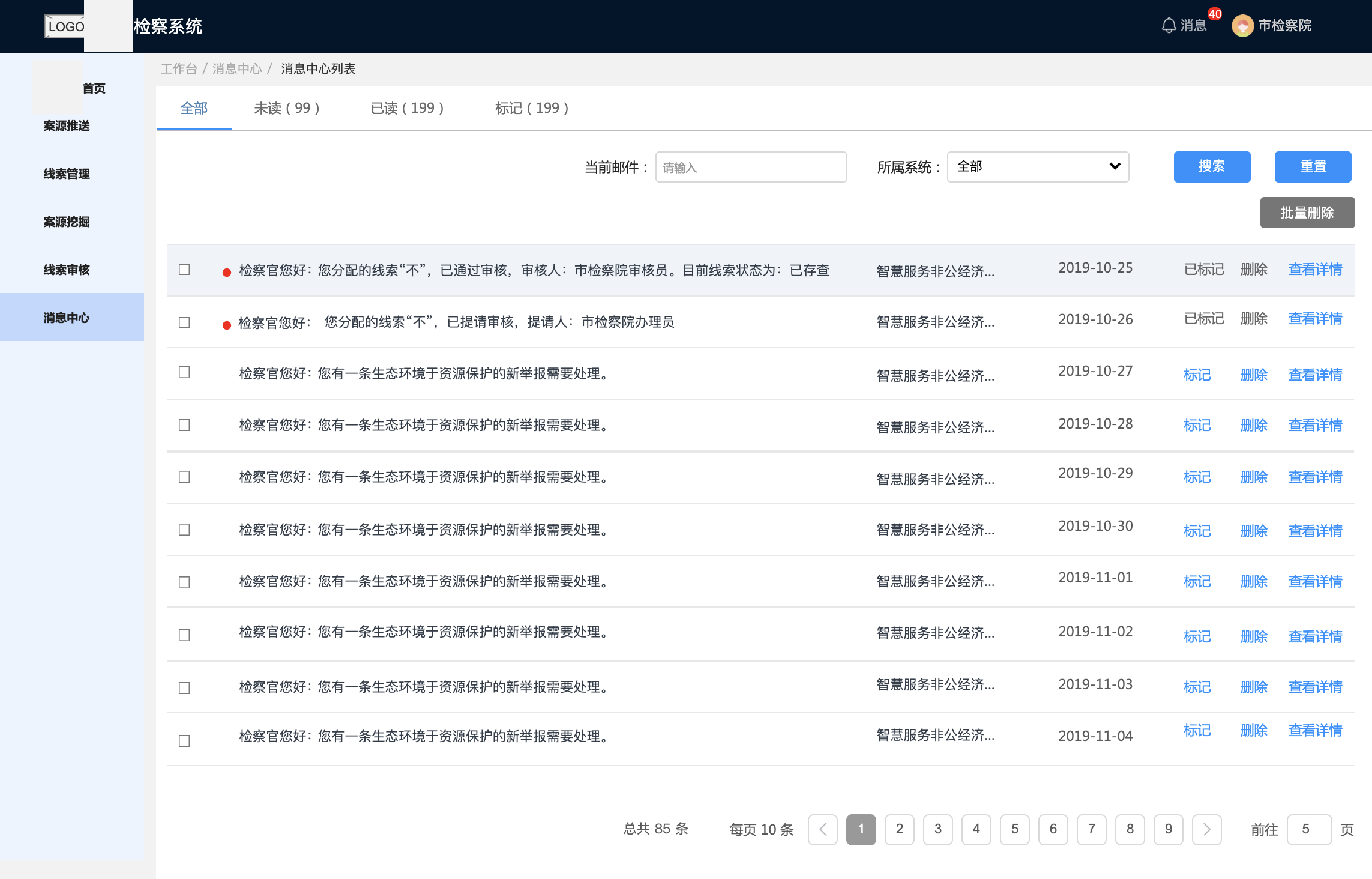1372x879 pixels.
Task: Open 线索审核 in the sidebar
Action: pos(67,270)
